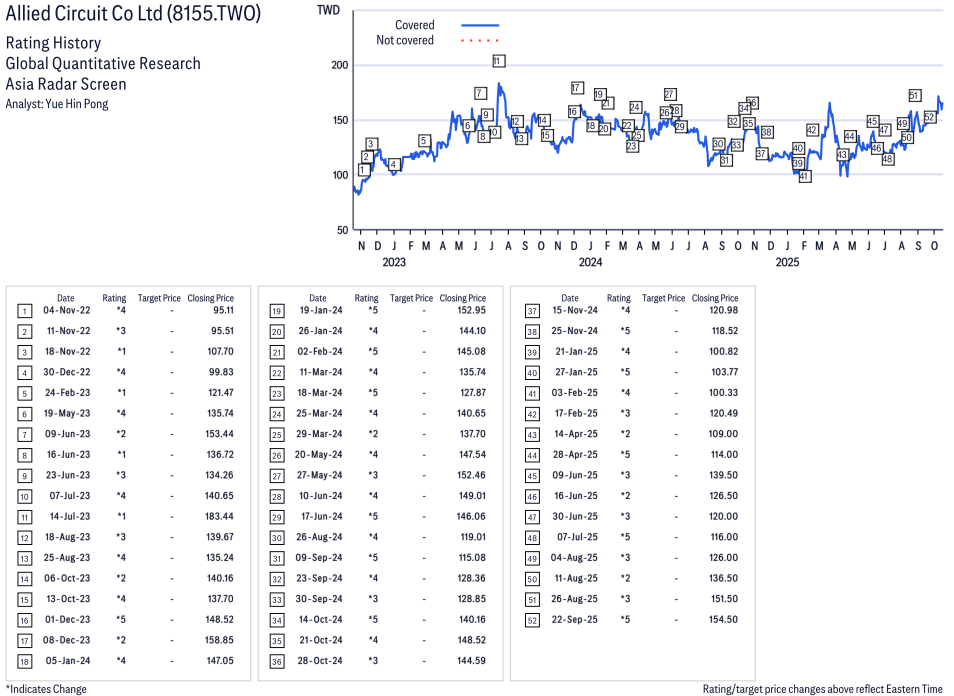Select chart marker 7 on the price chart

coord(480,93)
